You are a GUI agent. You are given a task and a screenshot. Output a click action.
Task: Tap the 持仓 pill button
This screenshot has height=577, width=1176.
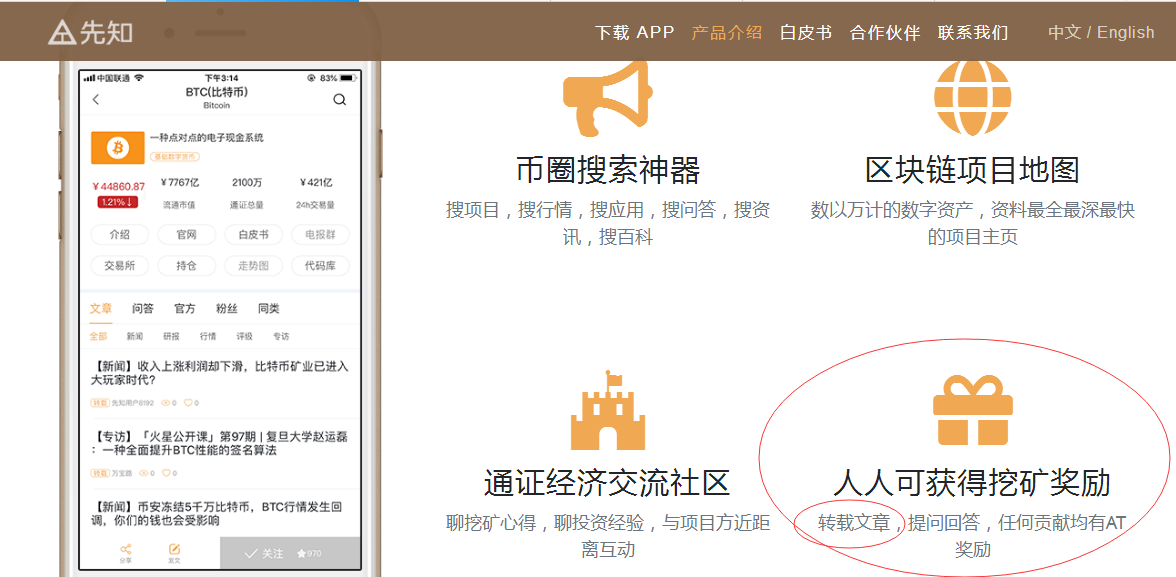(187, 266)
